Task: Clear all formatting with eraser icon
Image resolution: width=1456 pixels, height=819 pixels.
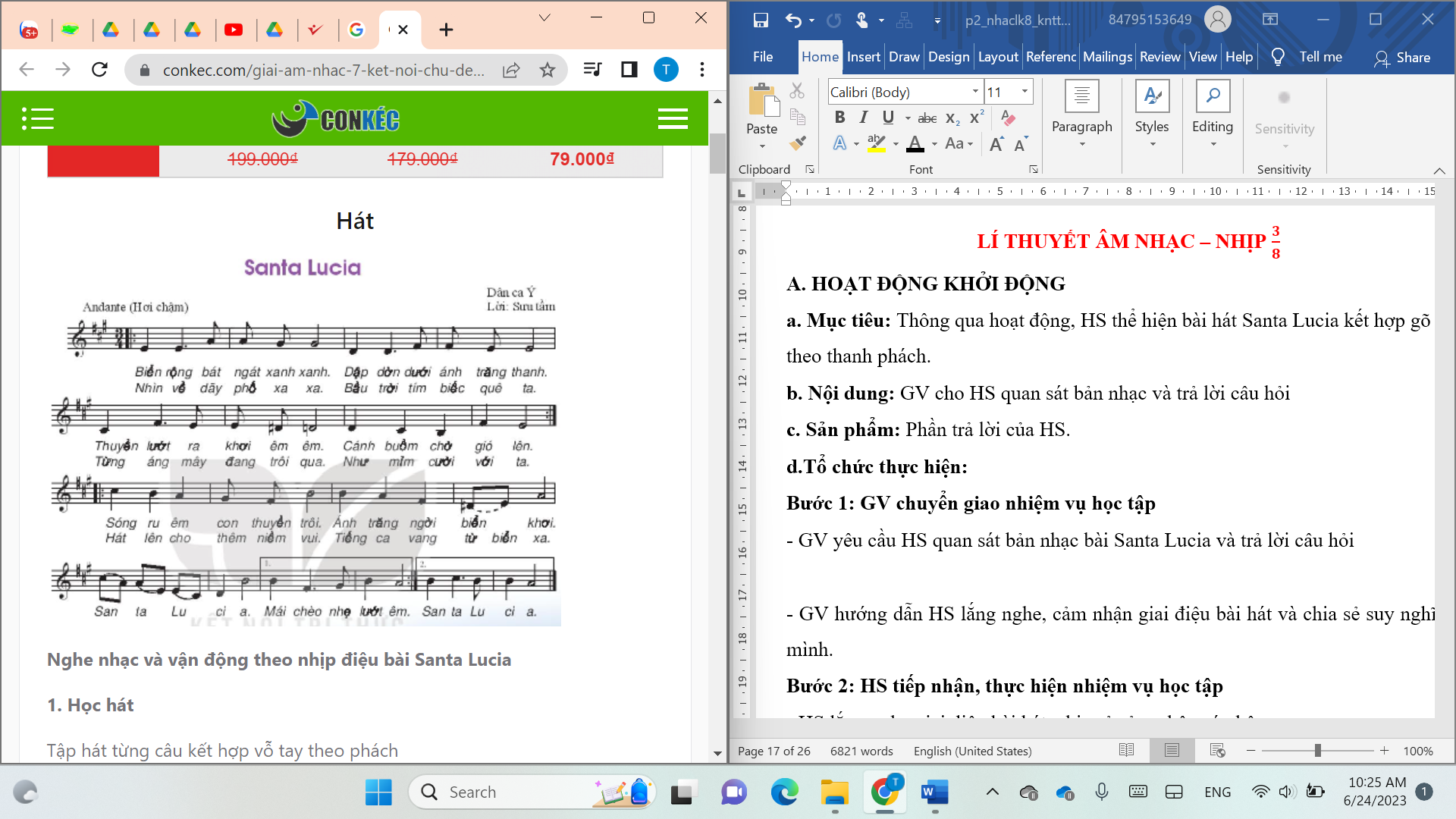Action: 1008,118
